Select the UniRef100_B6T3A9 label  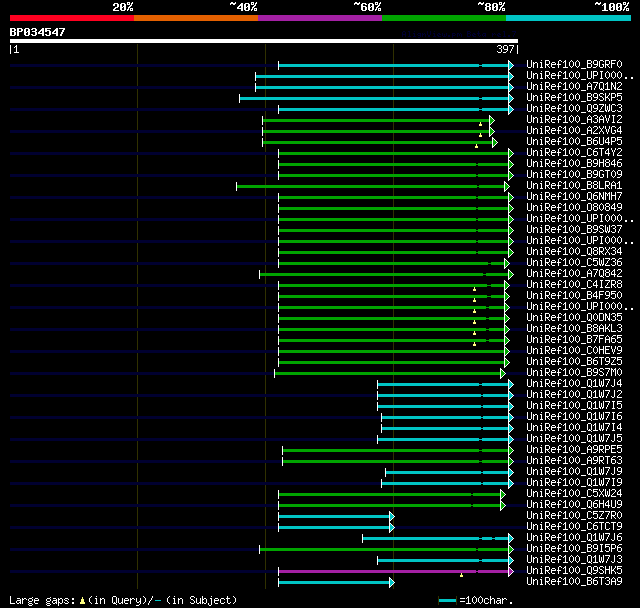tap(574, 582)
